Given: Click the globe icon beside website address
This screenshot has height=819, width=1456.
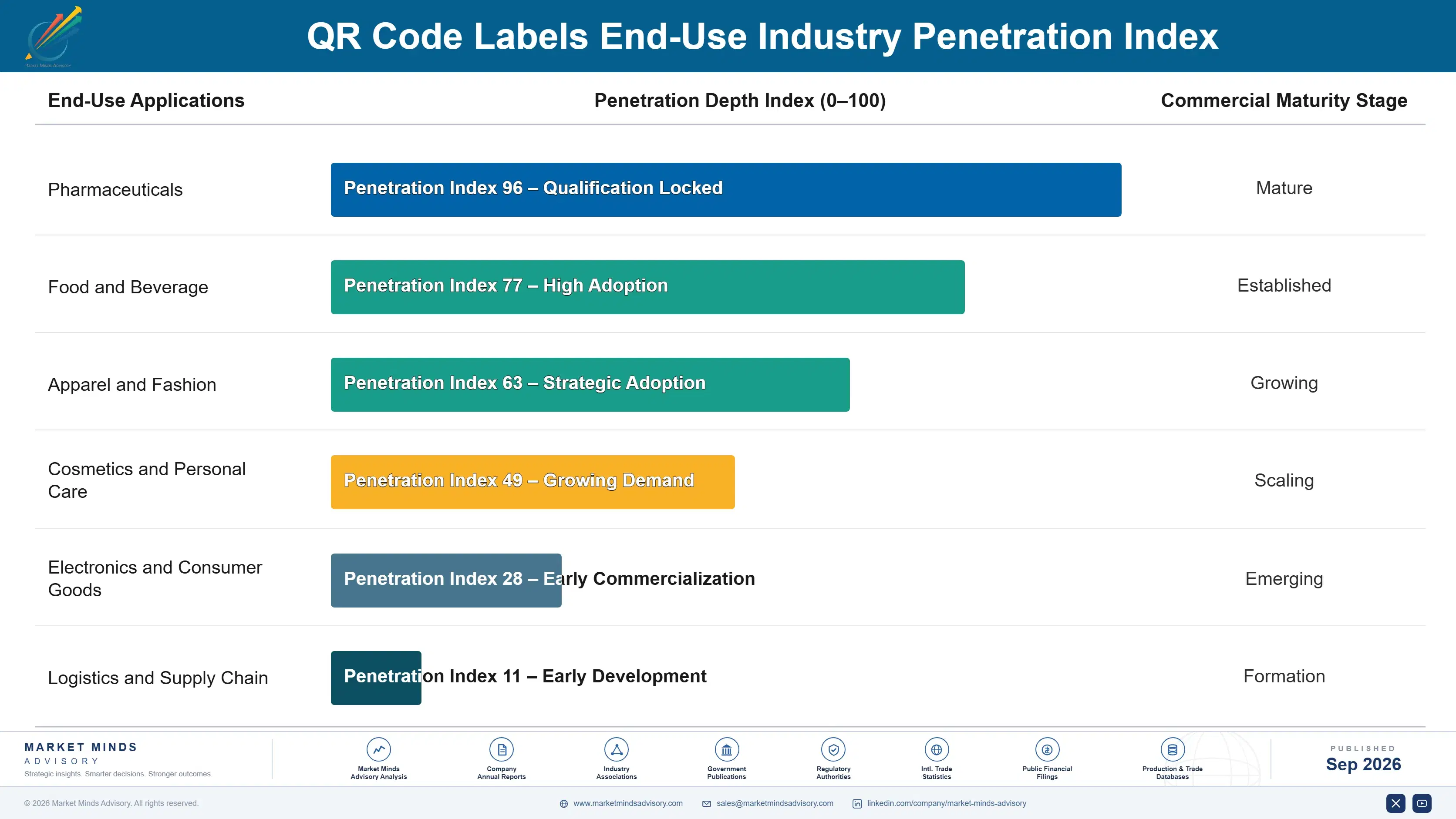Looking at the screenshot, I should pos(563,804).
